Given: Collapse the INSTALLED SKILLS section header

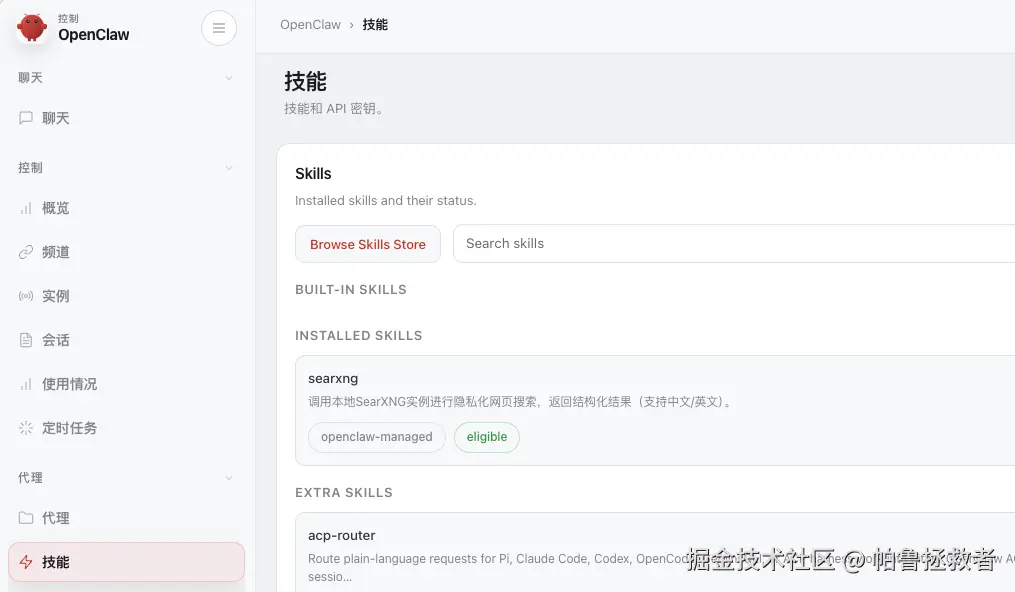Looking at the screenshot, I should tap(359, 335).
